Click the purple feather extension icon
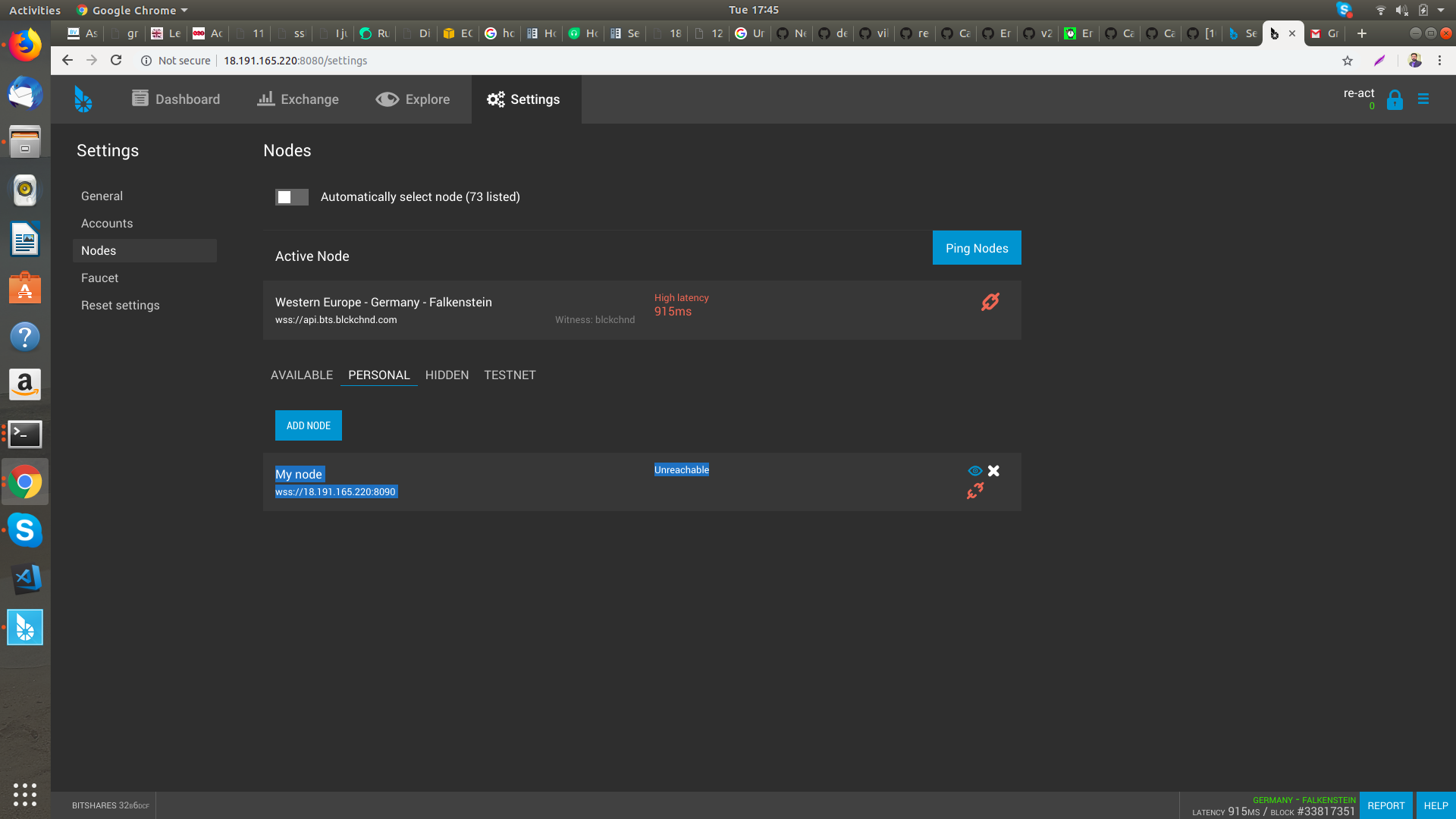 (1380, 61)
